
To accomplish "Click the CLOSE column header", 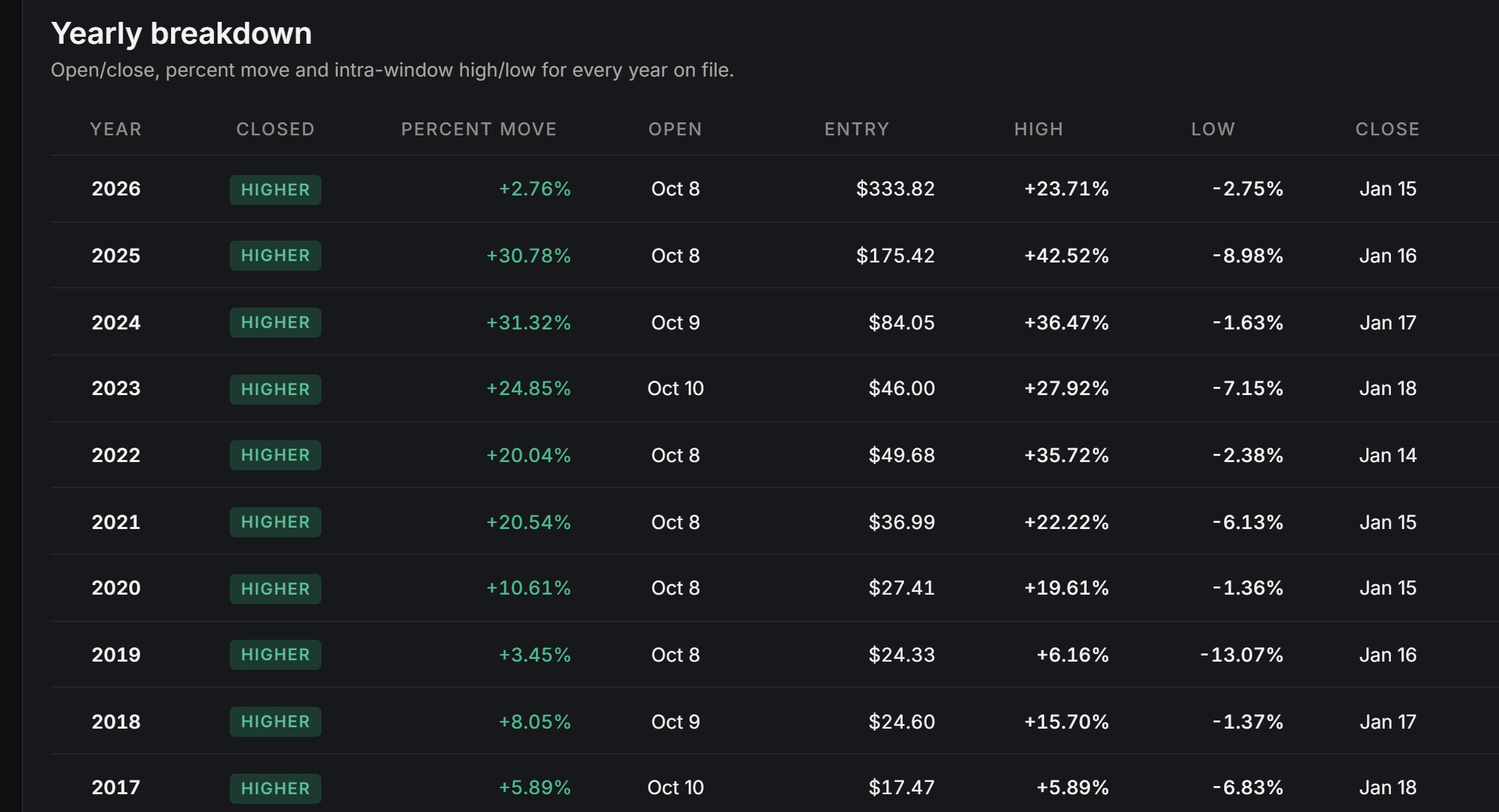I will pyautogui.click(x=1388, y=129).
